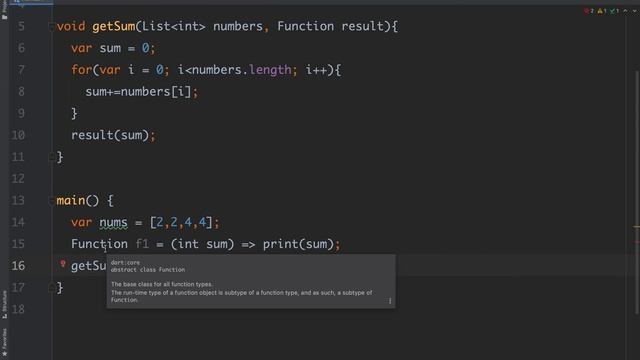Image resolution: width=640 pixels, height=360 pixels.
Task: Click the partial 'getSu' text on line 16
Action: click(89, 266)
